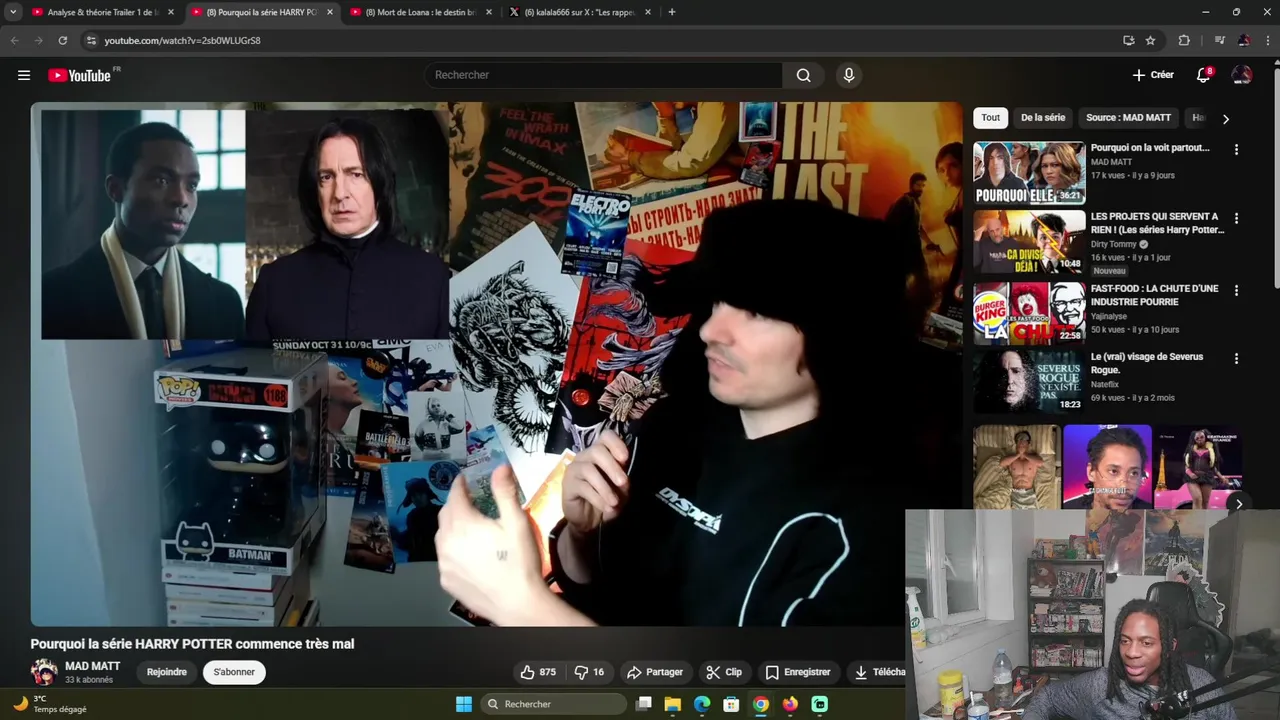
Task: Open Pourquoi on la voit partout thumbnail
Action: [1029, 173]
